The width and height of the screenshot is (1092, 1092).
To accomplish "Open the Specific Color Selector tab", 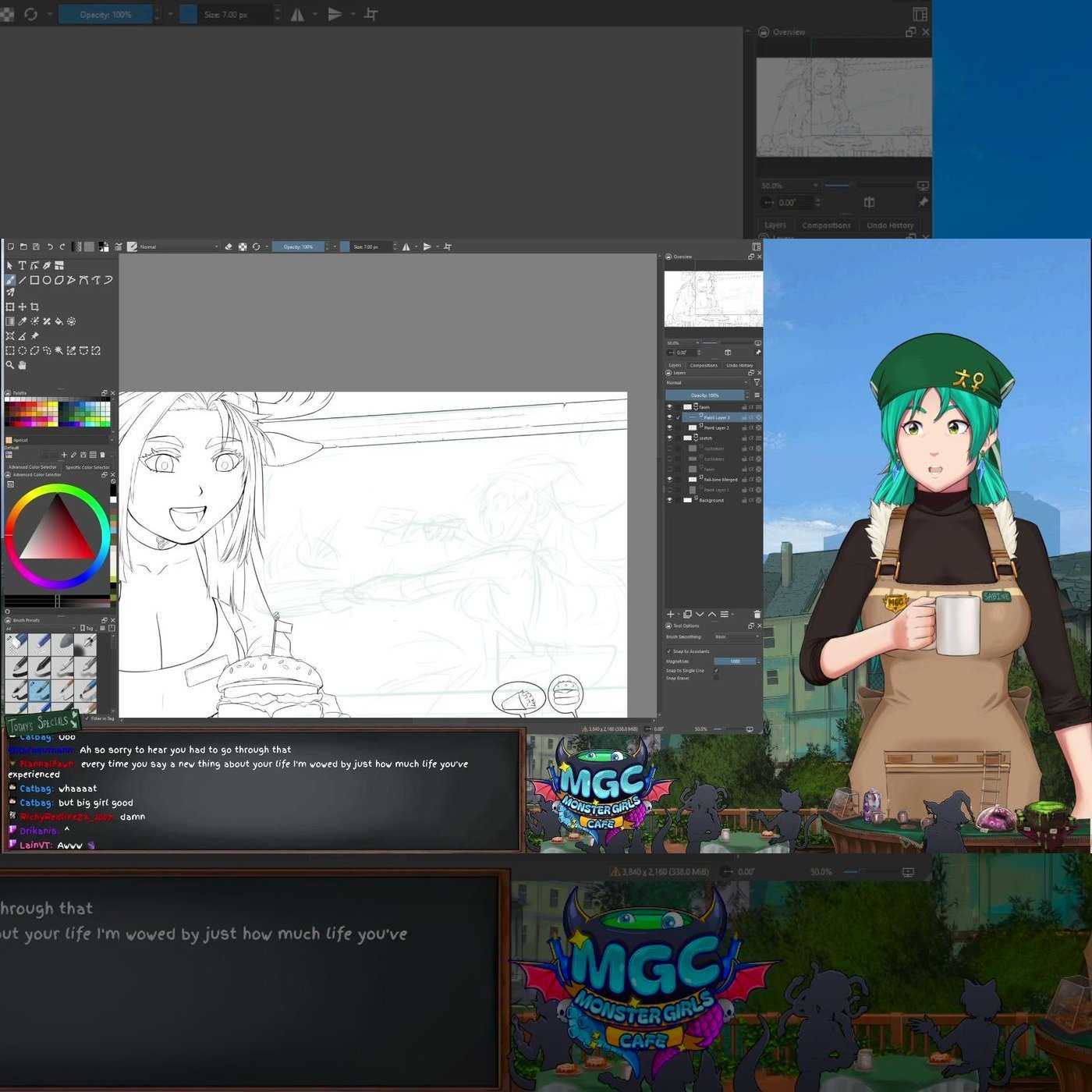I will point(87,467).
